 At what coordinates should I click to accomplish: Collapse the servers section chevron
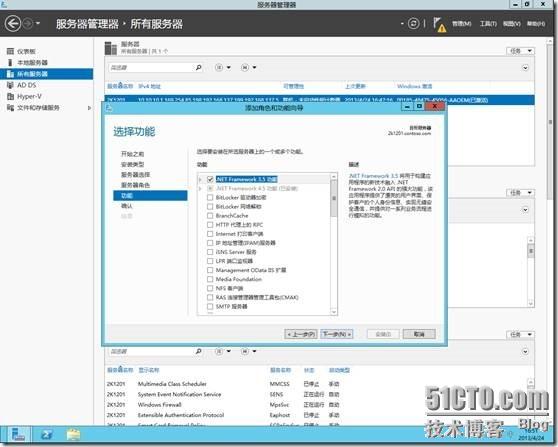coord(525,68)
